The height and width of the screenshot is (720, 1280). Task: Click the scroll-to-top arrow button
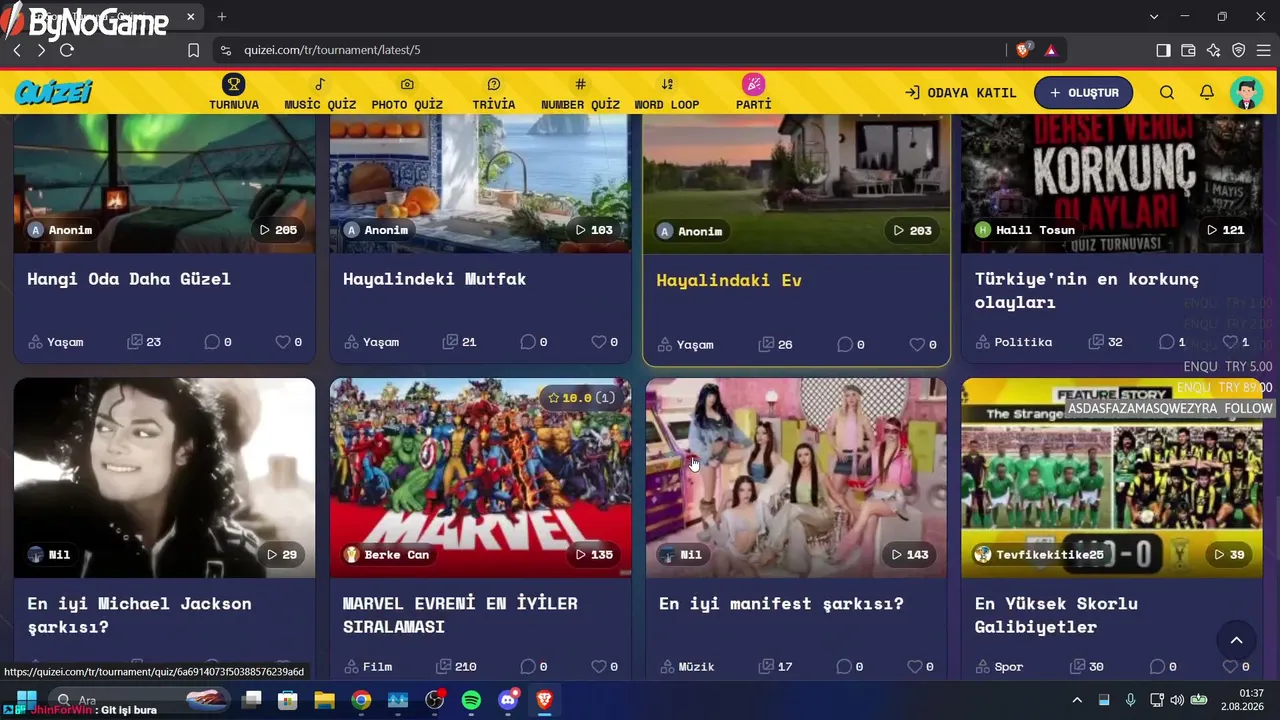pyautogui.click(x=1236, y=641)
